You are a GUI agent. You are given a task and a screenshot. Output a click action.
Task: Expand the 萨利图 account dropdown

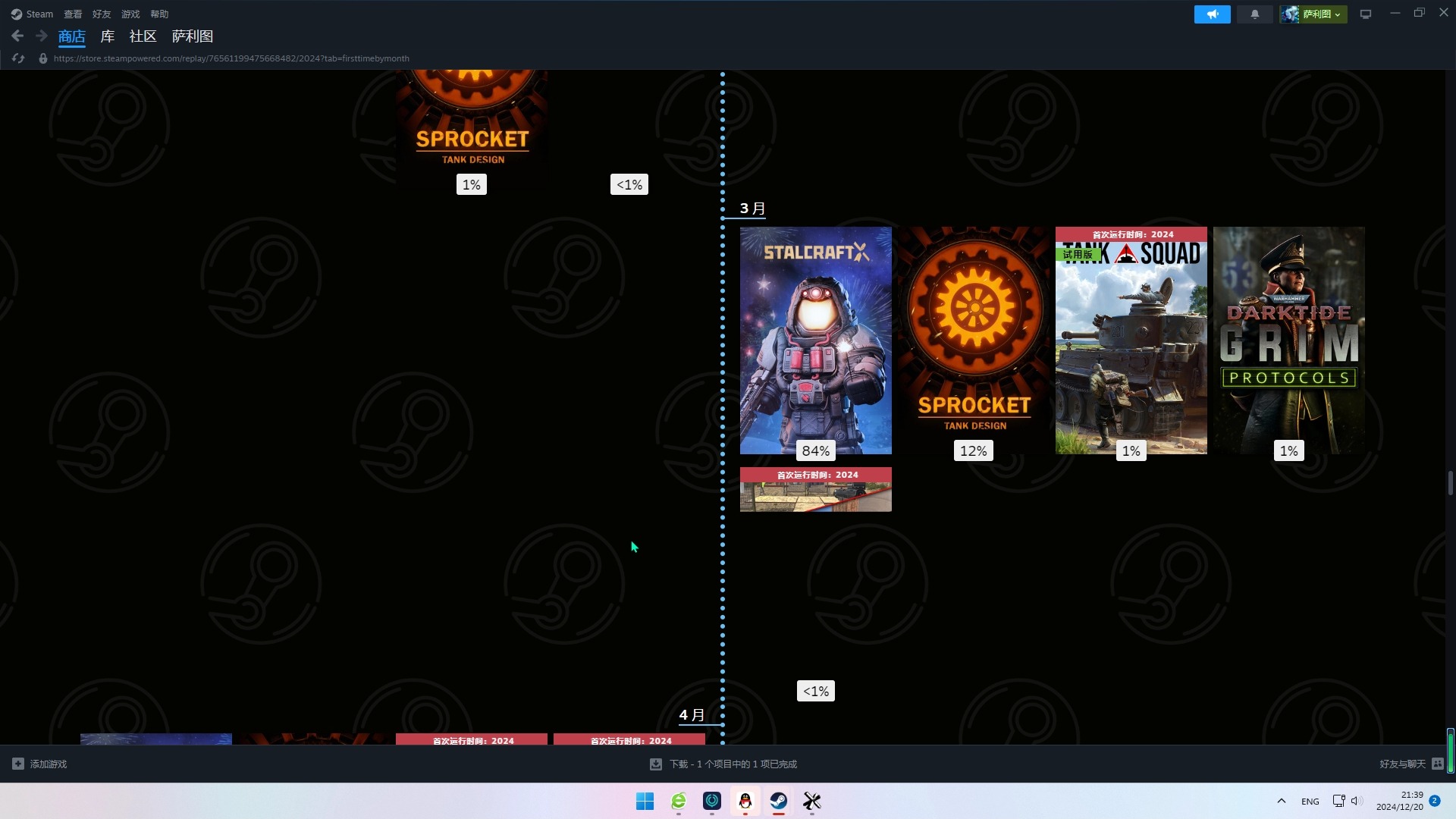(x=1313, y=14)
